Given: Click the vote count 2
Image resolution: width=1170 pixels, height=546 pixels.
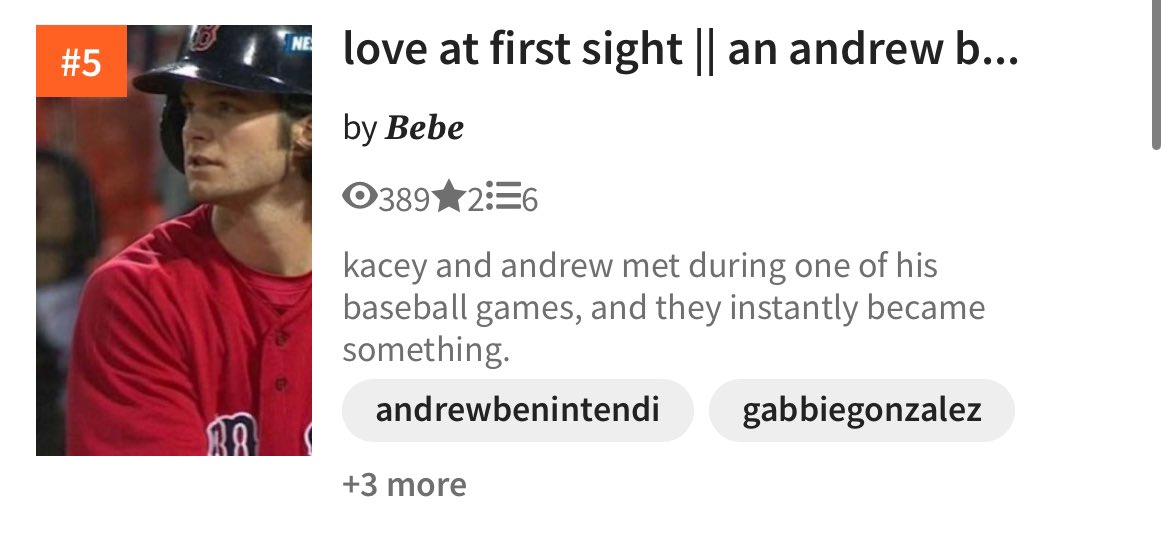Looking at the screenshot, I should point(475,200).
